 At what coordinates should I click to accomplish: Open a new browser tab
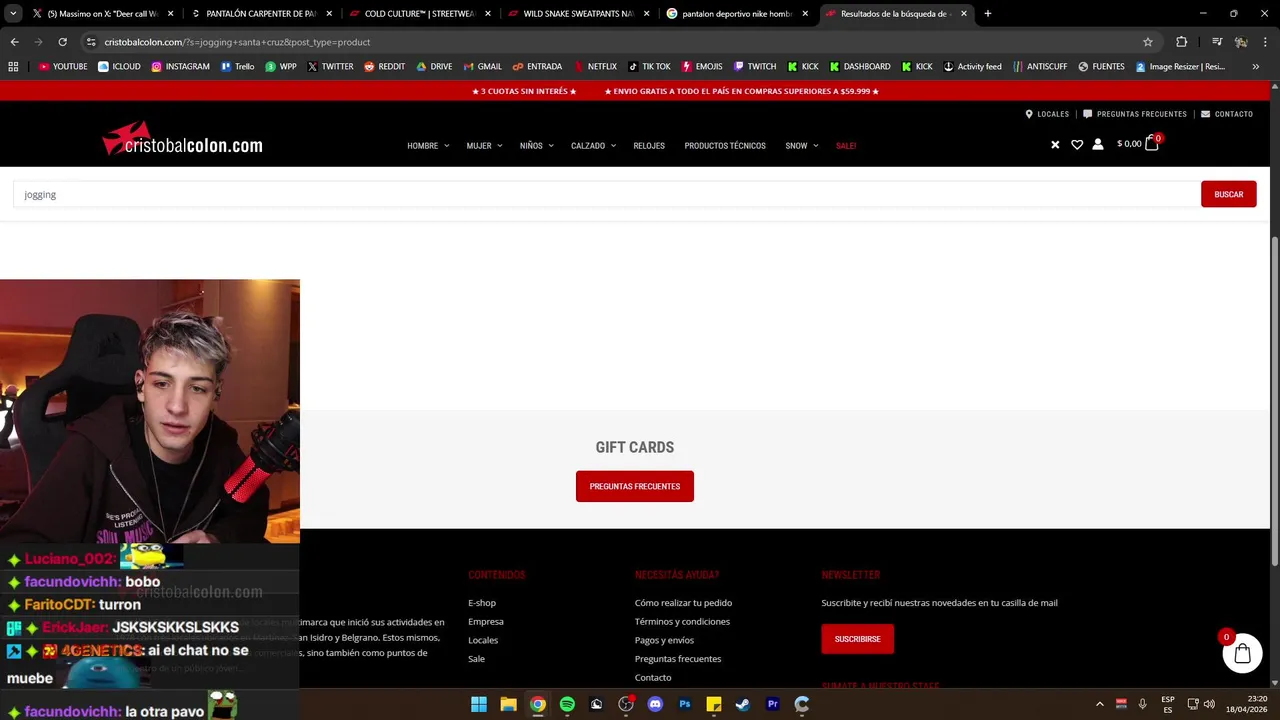[x=988, y=14]
